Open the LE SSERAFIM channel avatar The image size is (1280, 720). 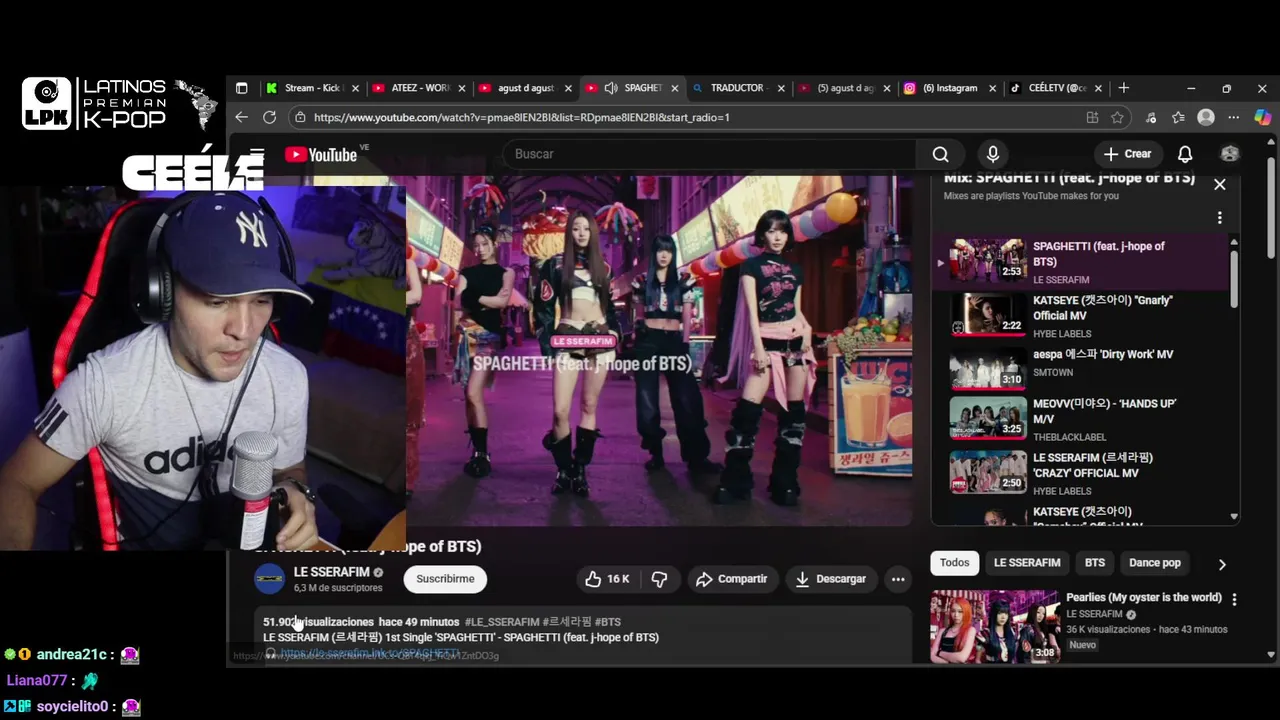(x=270, y=579)
